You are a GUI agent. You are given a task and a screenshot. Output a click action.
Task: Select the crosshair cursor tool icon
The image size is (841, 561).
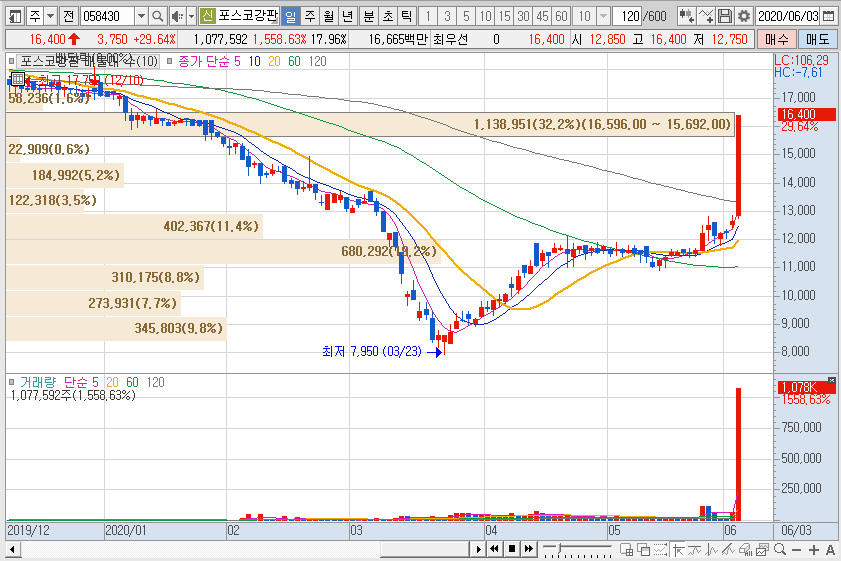coord(678,549)
